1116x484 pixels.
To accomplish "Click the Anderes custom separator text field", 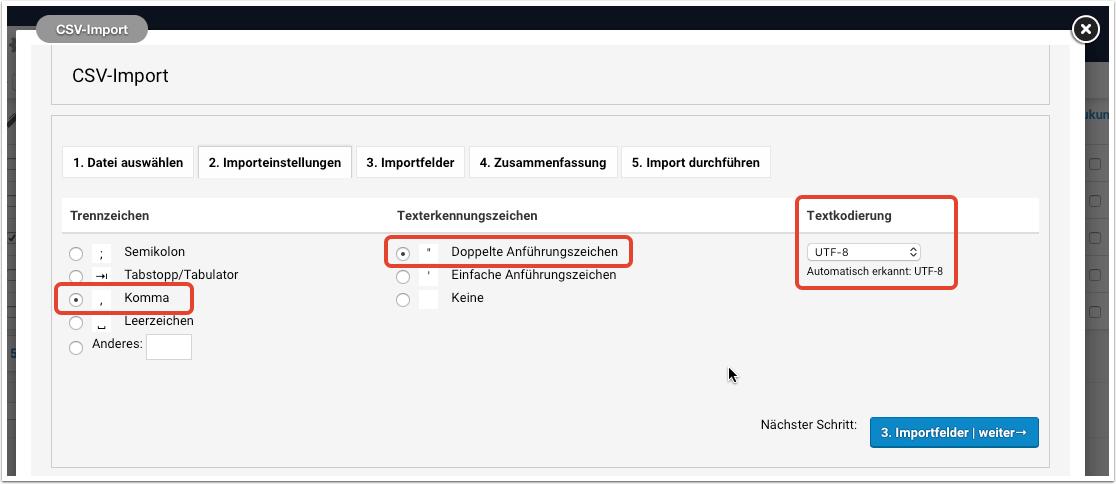I will pyautogui.click(x=168, y=347).
